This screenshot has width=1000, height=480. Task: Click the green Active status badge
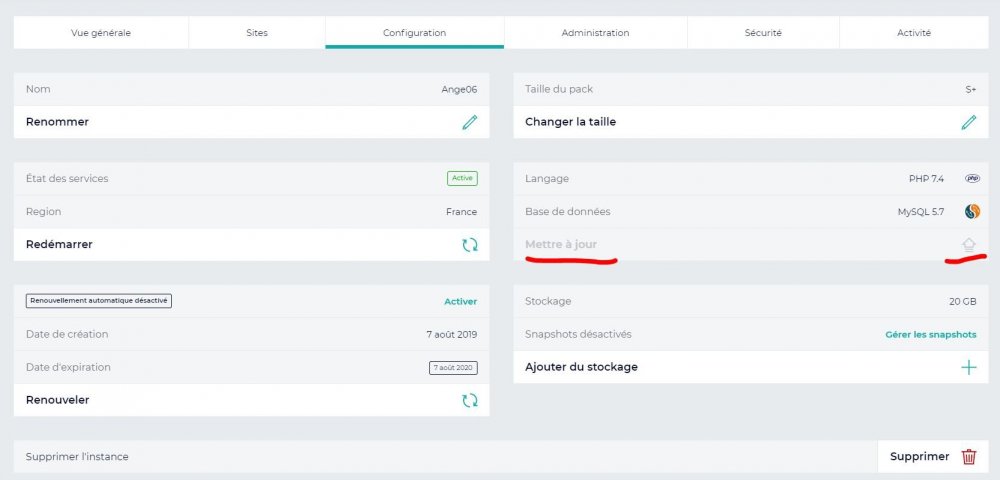(462, 178)
